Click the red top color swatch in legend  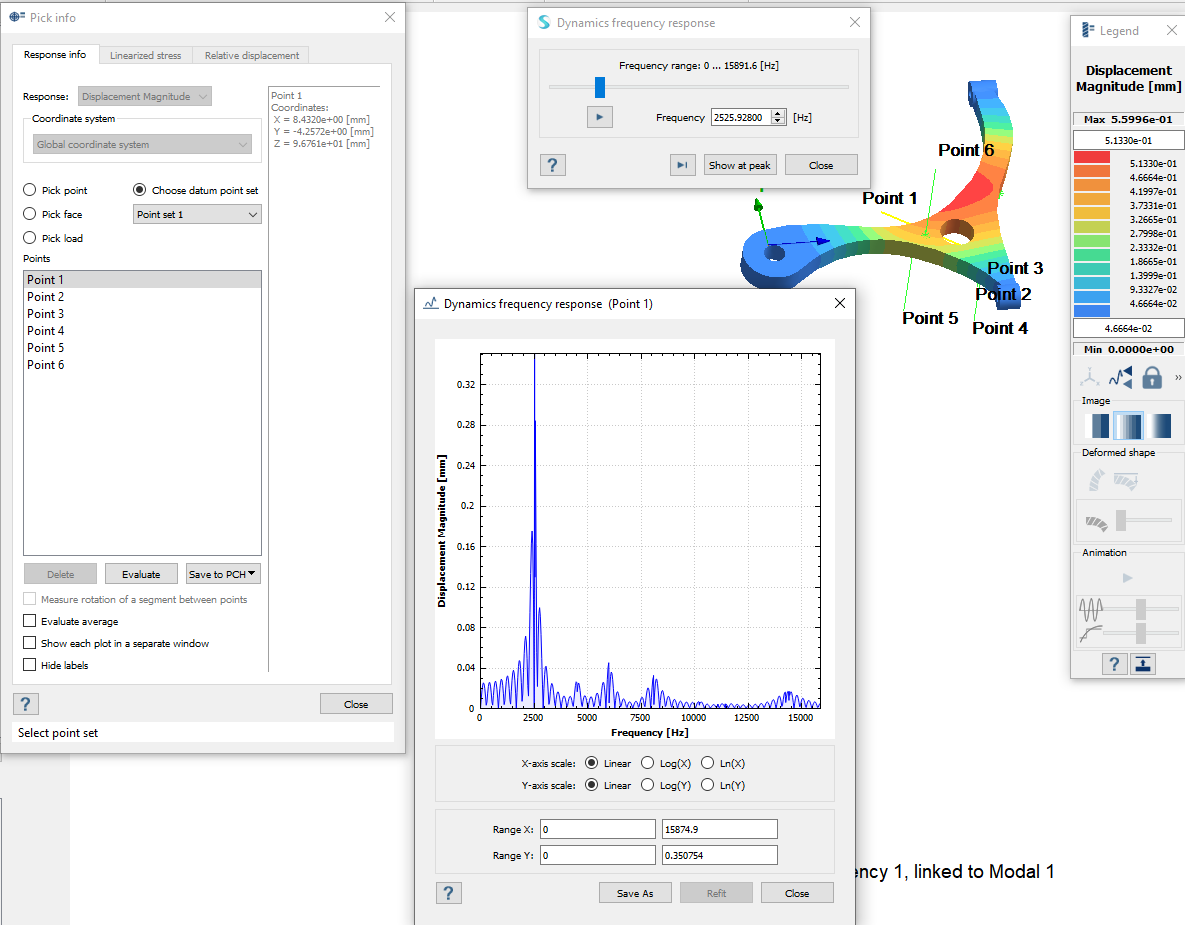[1091, 157]
